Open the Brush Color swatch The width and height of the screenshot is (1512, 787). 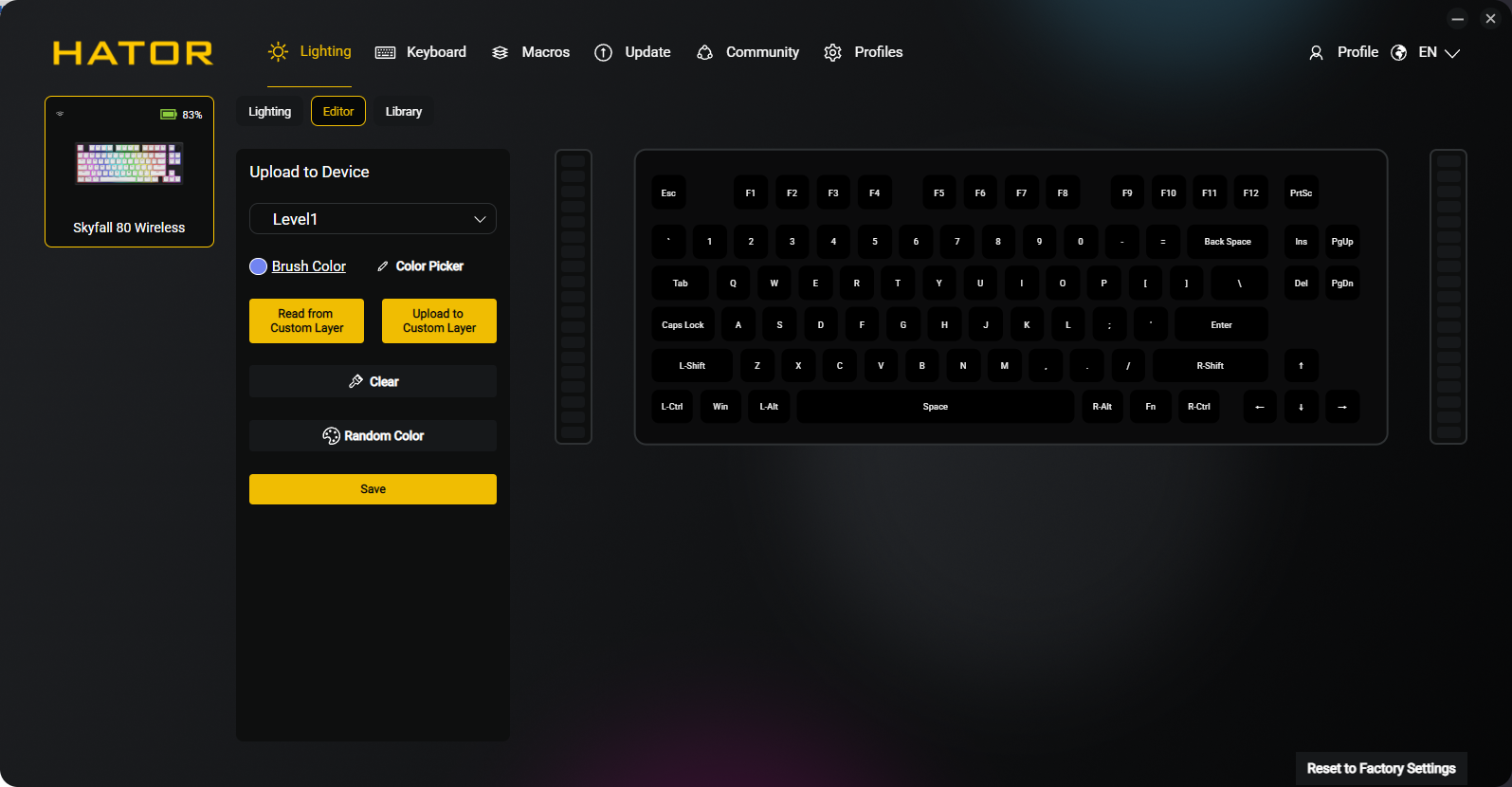pyautogui.click(x=258, y=266)
